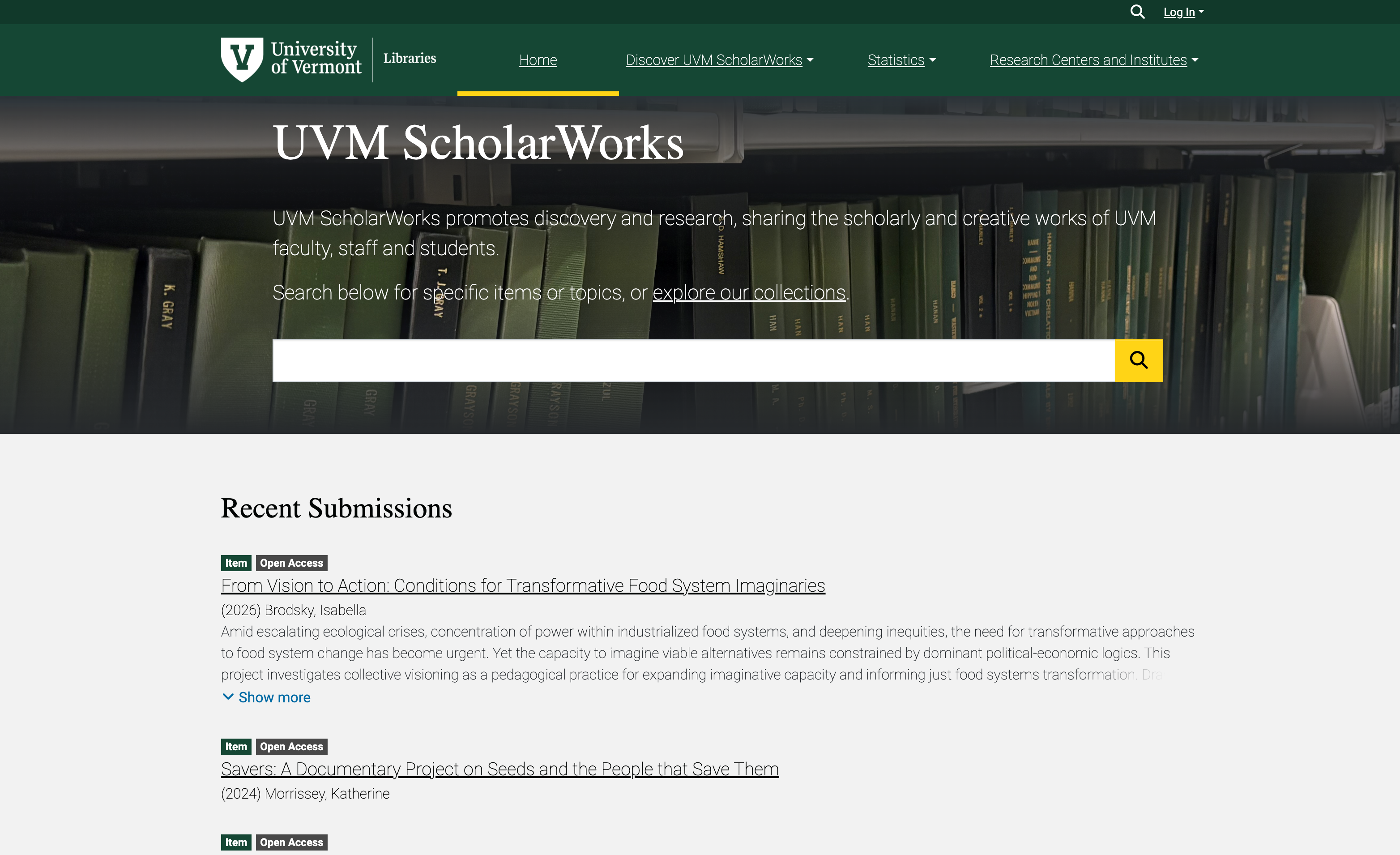1400x855 pixels.
Task: Follow the explore our collections link
Action: (x=749, y=293)
